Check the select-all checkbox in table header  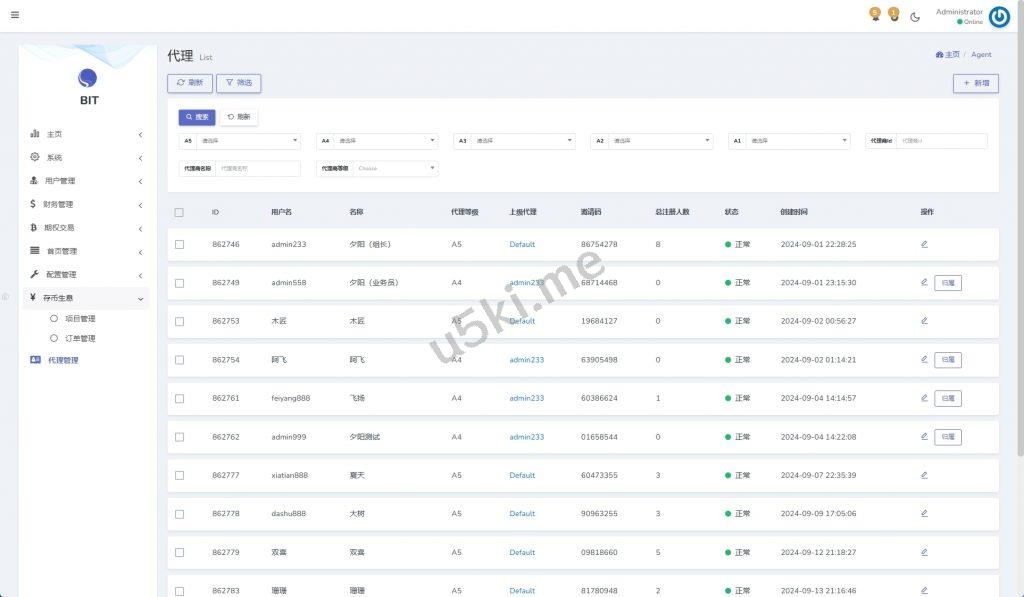[x=179, y=212]
